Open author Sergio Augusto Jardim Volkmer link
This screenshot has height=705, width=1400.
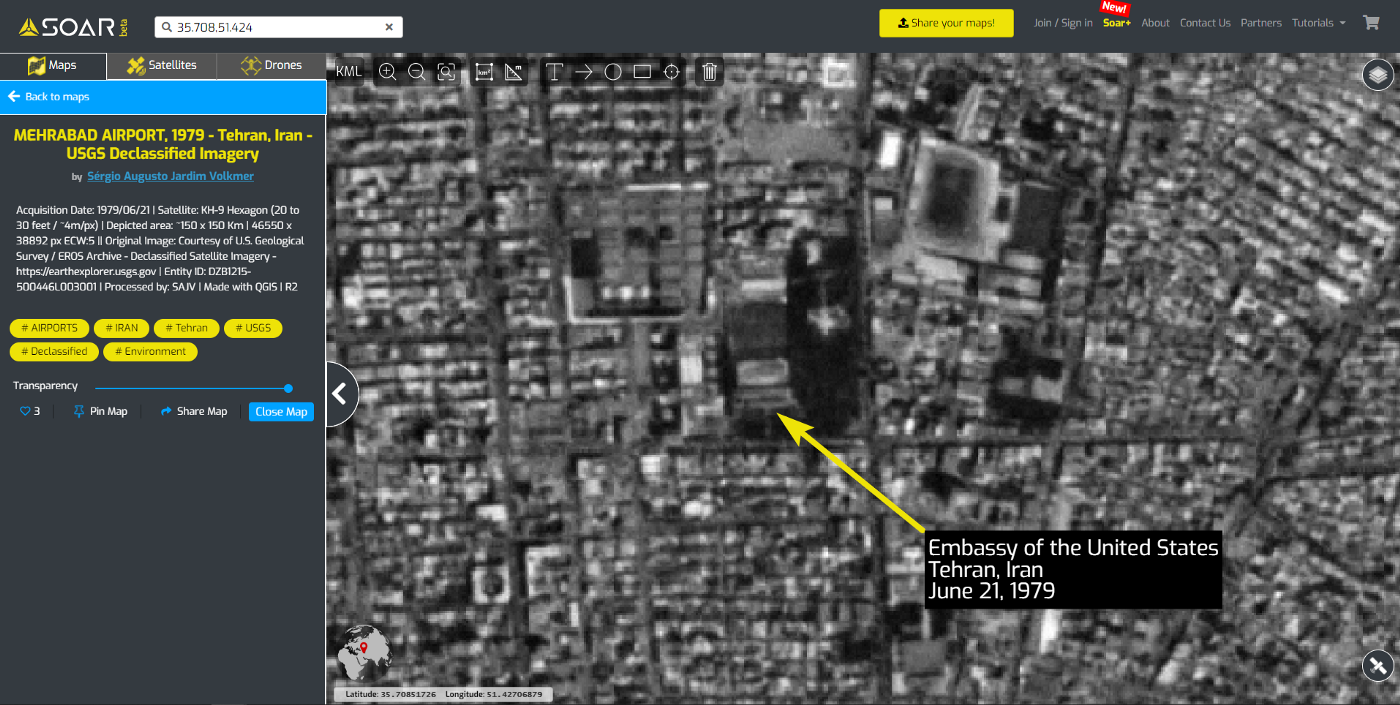(170, 176)
